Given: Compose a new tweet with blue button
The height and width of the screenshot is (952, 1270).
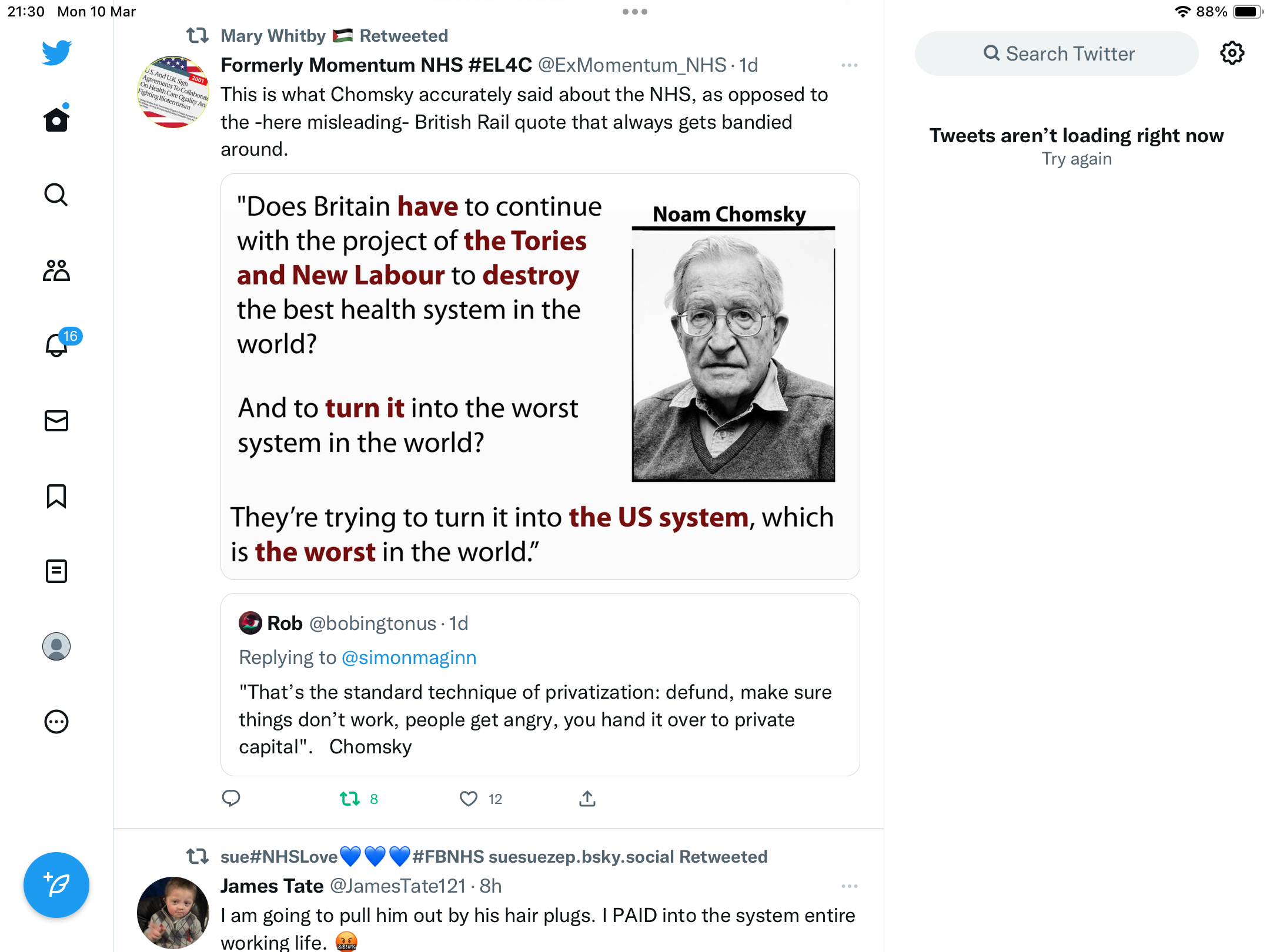Looking at the screenshot, I should click(56, 884).
